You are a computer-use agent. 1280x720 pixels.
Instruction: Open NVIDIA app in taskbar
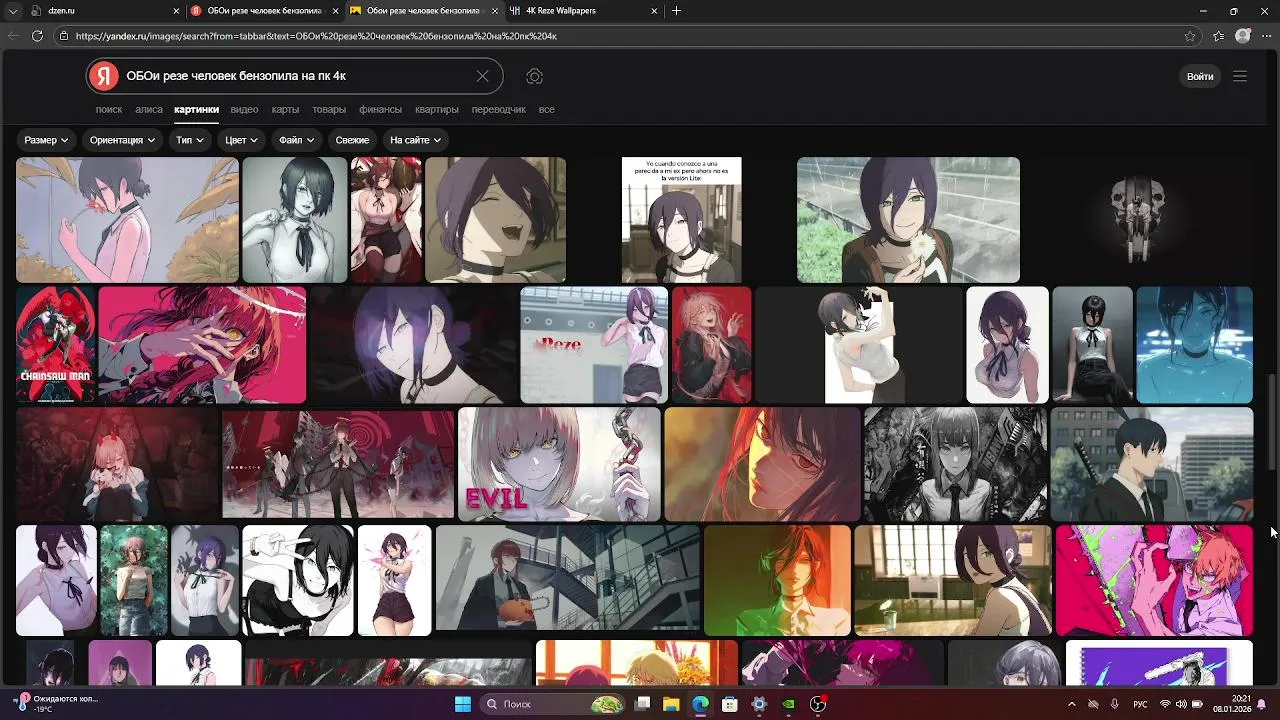click(x=788, y=704)
